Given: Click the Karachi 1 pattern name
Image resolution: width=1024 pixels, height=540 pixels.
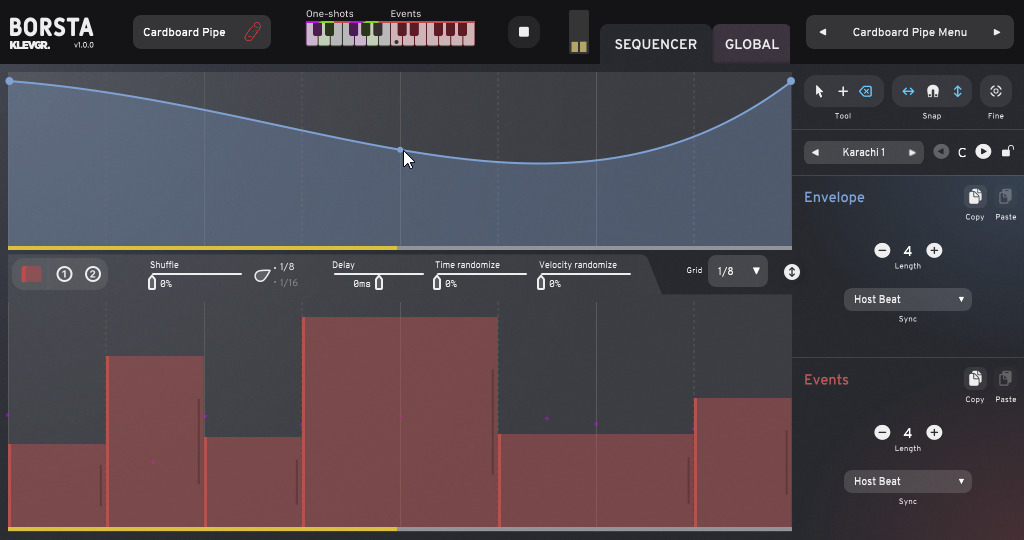Looking at the screenshot, I should coord(863,153).
